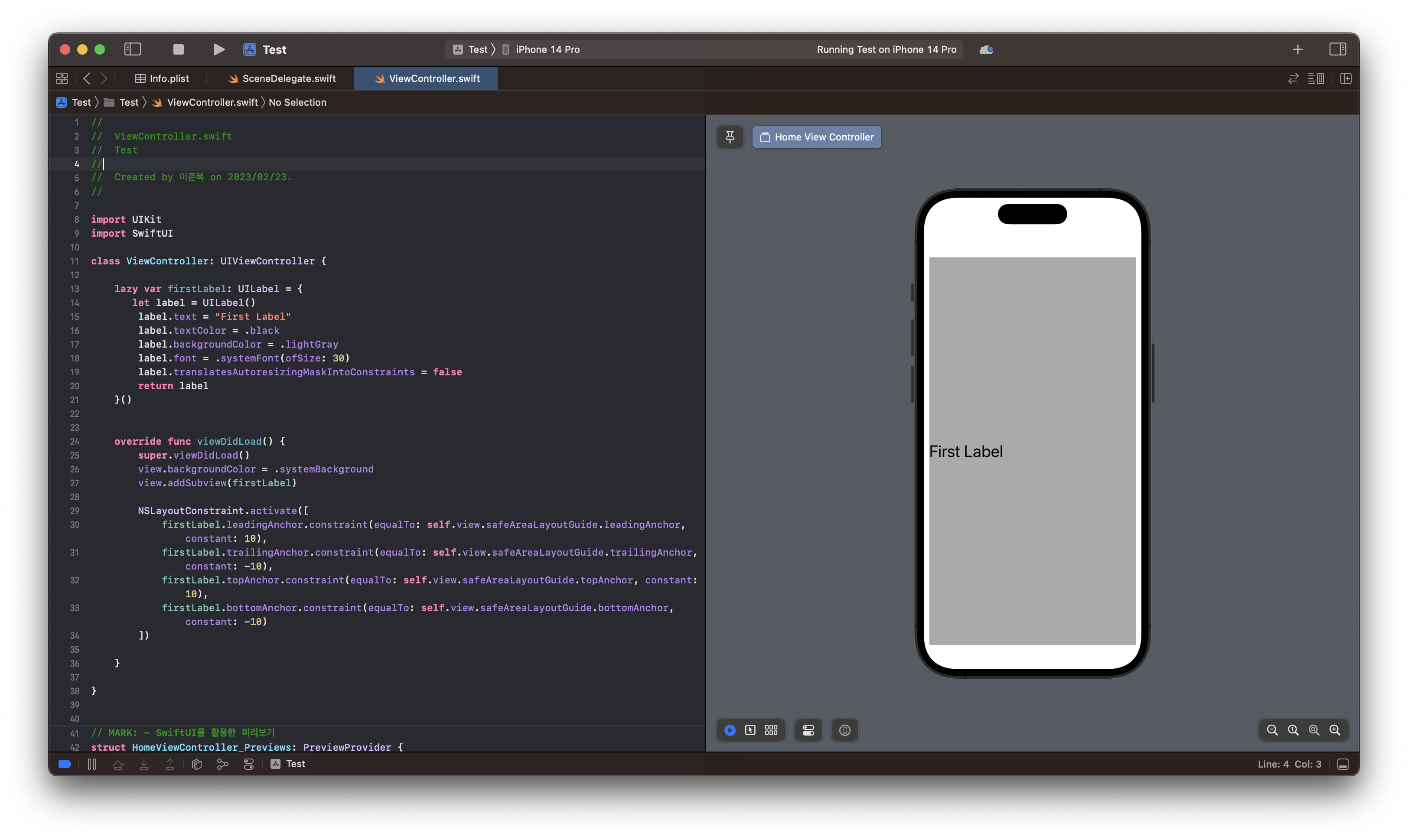Open the iPhone 14 Pro destination selector

[x=546, y=49]
